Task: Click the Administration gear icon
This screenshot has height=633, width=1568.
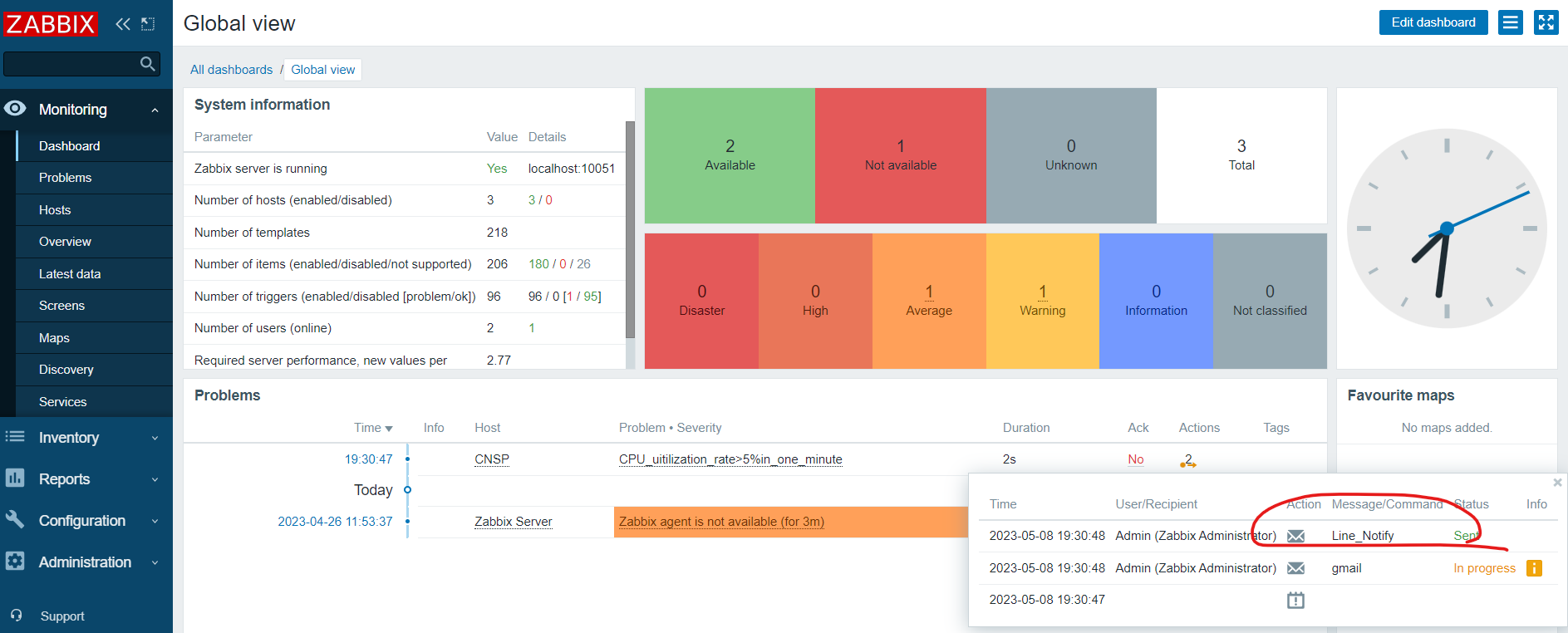Action: point(15,561)
